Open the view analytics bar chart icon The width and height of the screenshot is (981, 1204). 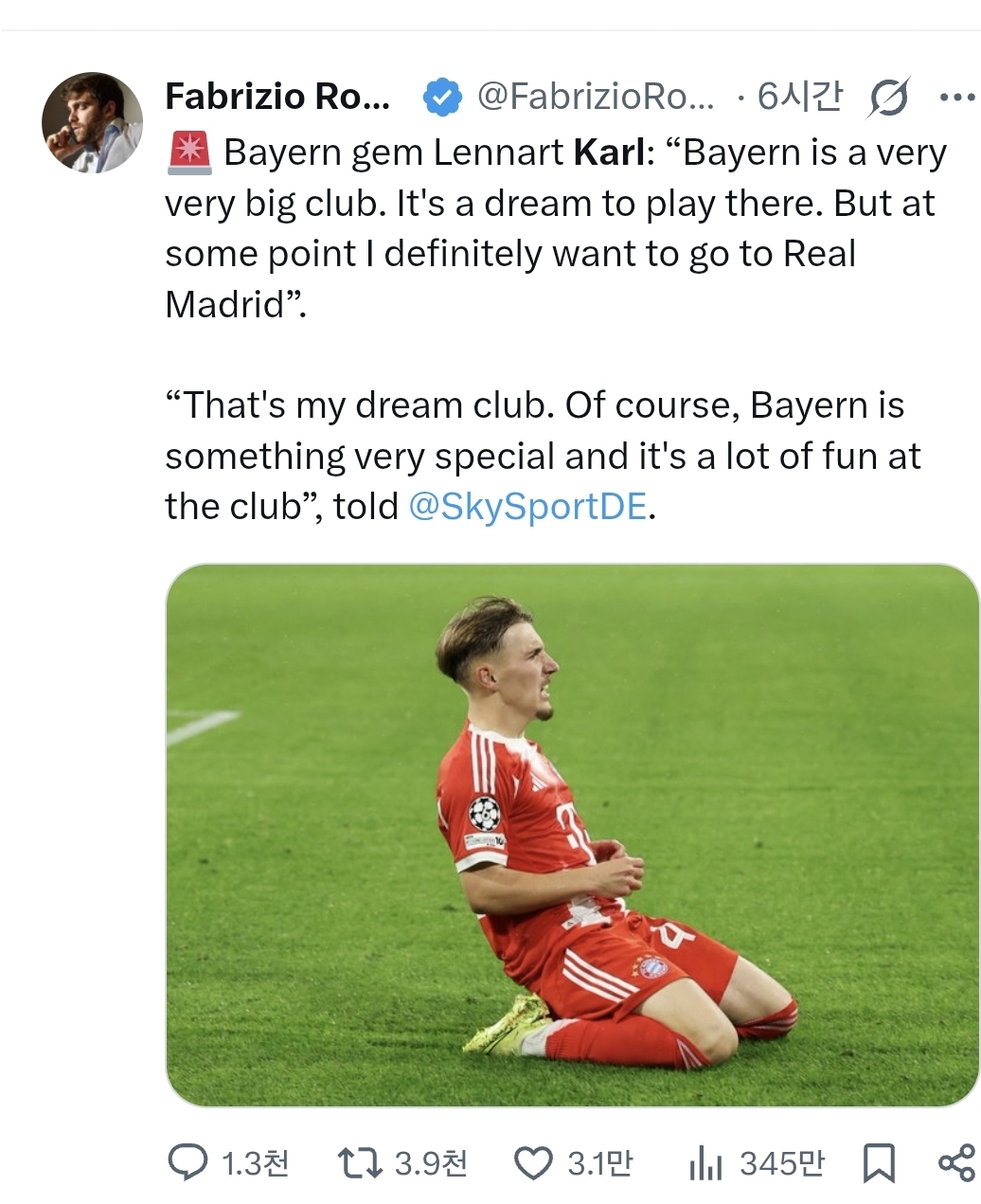[705, 1162]
